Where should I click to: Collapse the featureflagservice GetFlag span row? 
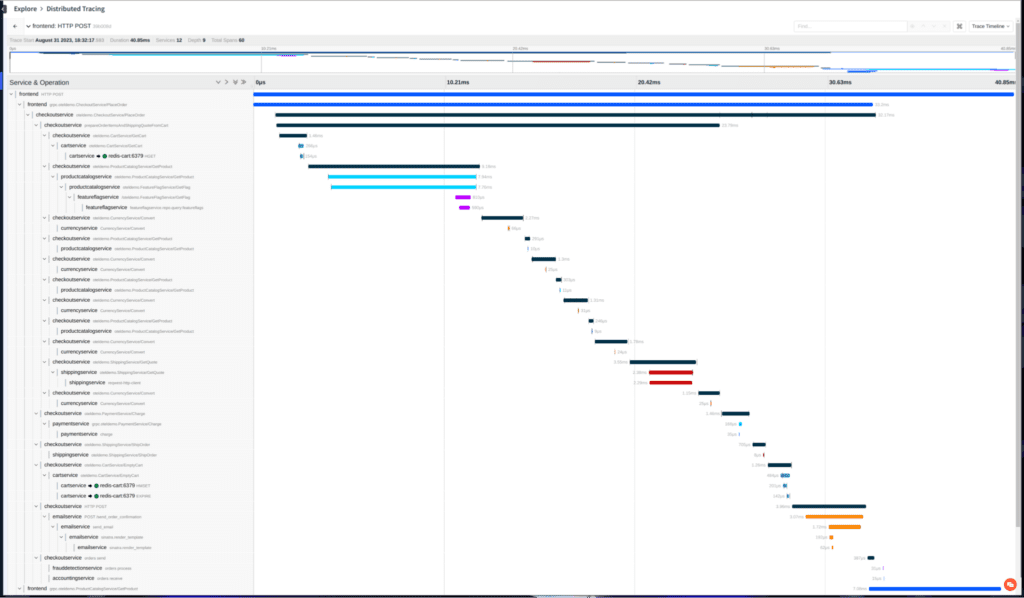click(69, 197)
